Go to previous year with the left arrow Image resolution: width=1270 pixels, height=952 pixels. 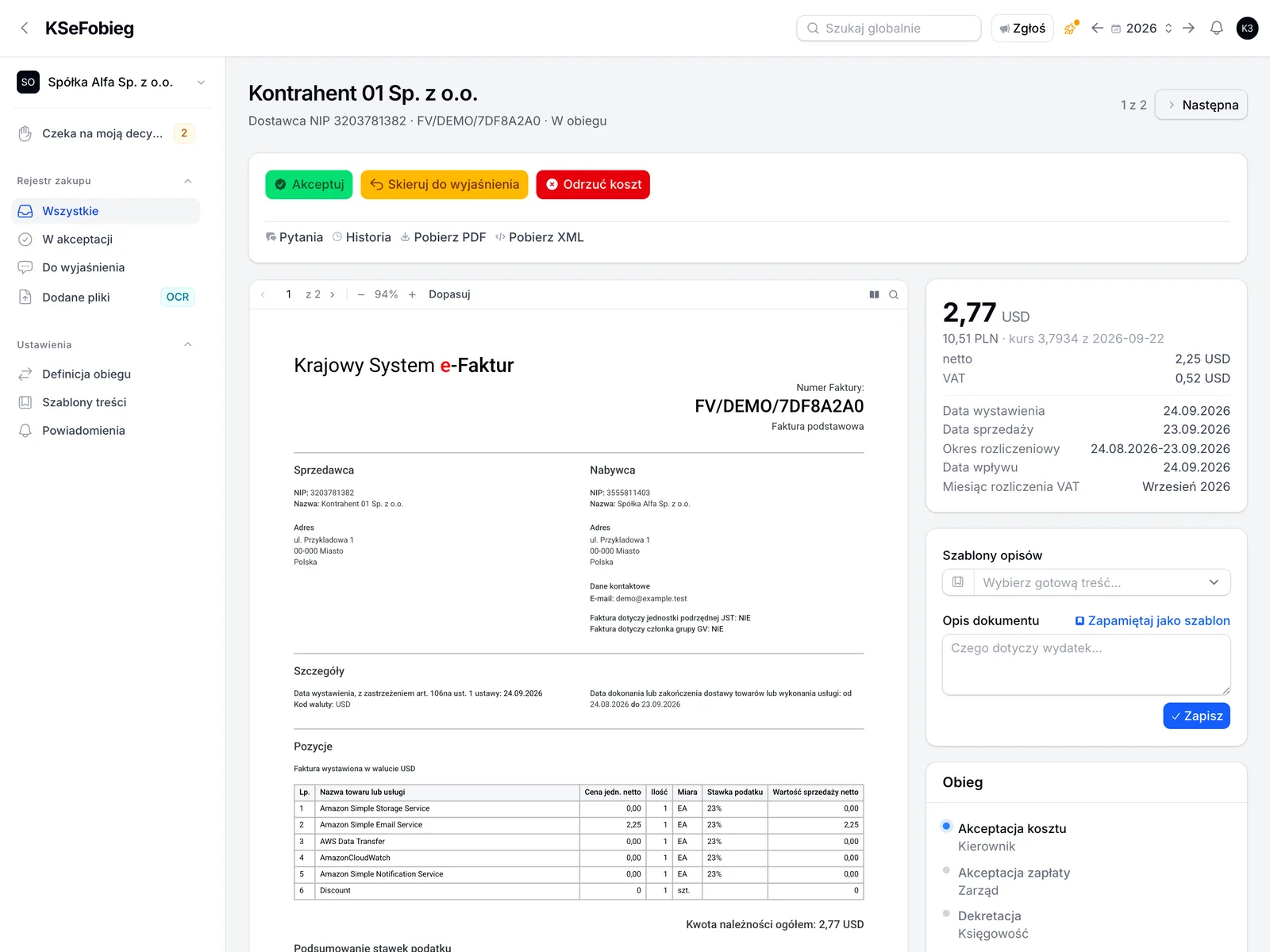(x=1097, y=29)
